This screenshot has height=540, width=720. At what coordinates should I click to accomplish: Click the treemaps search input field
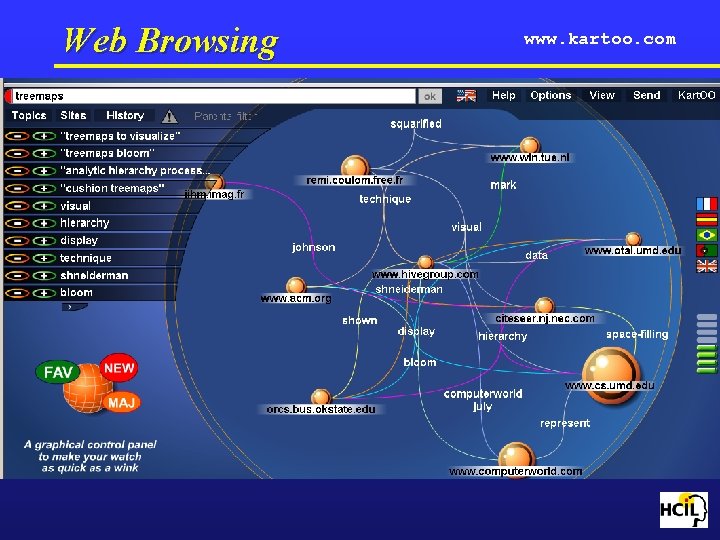tap(214, 96)
